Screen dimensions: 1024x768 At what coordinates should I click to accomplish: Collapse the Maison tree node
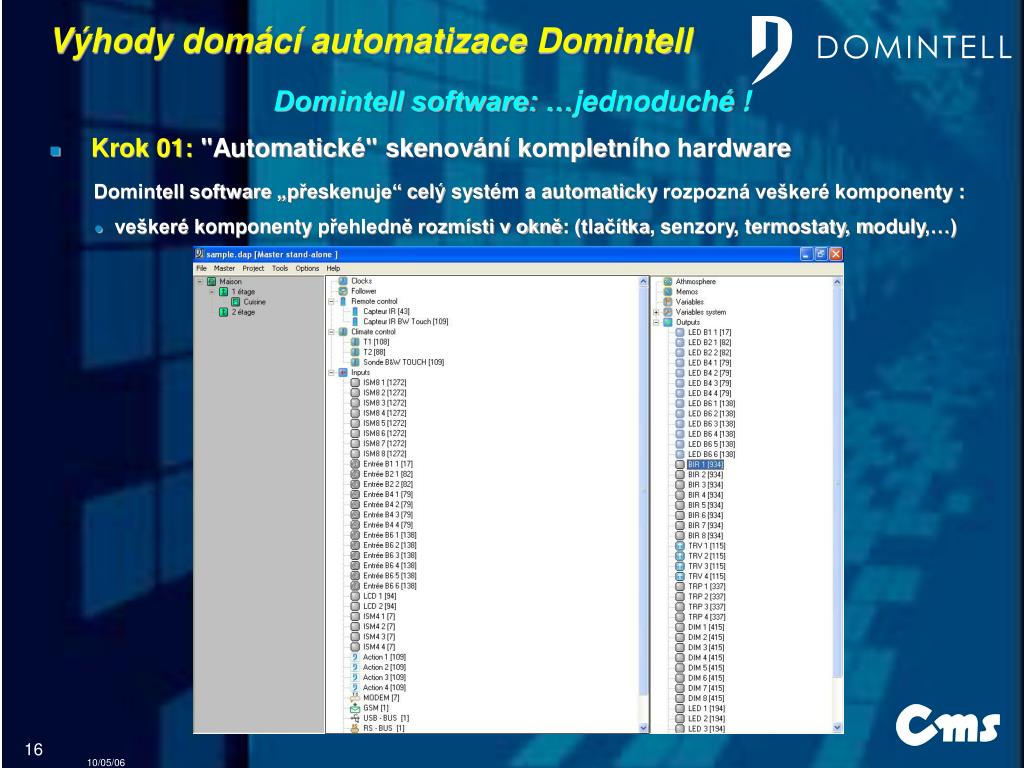pos(200,281)
